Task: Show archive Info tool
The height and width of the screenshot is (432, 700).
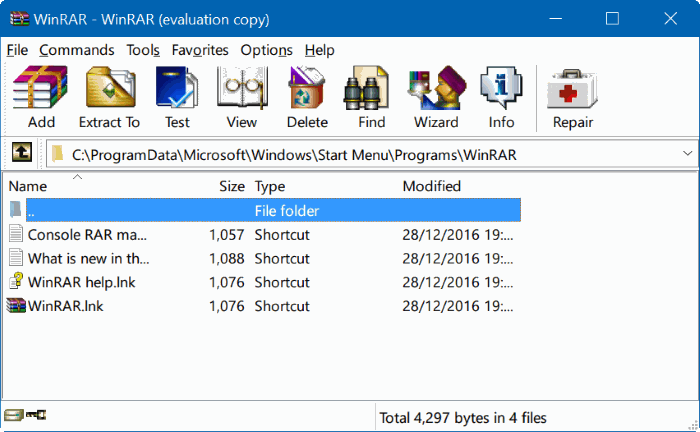Action: (501, 88)
